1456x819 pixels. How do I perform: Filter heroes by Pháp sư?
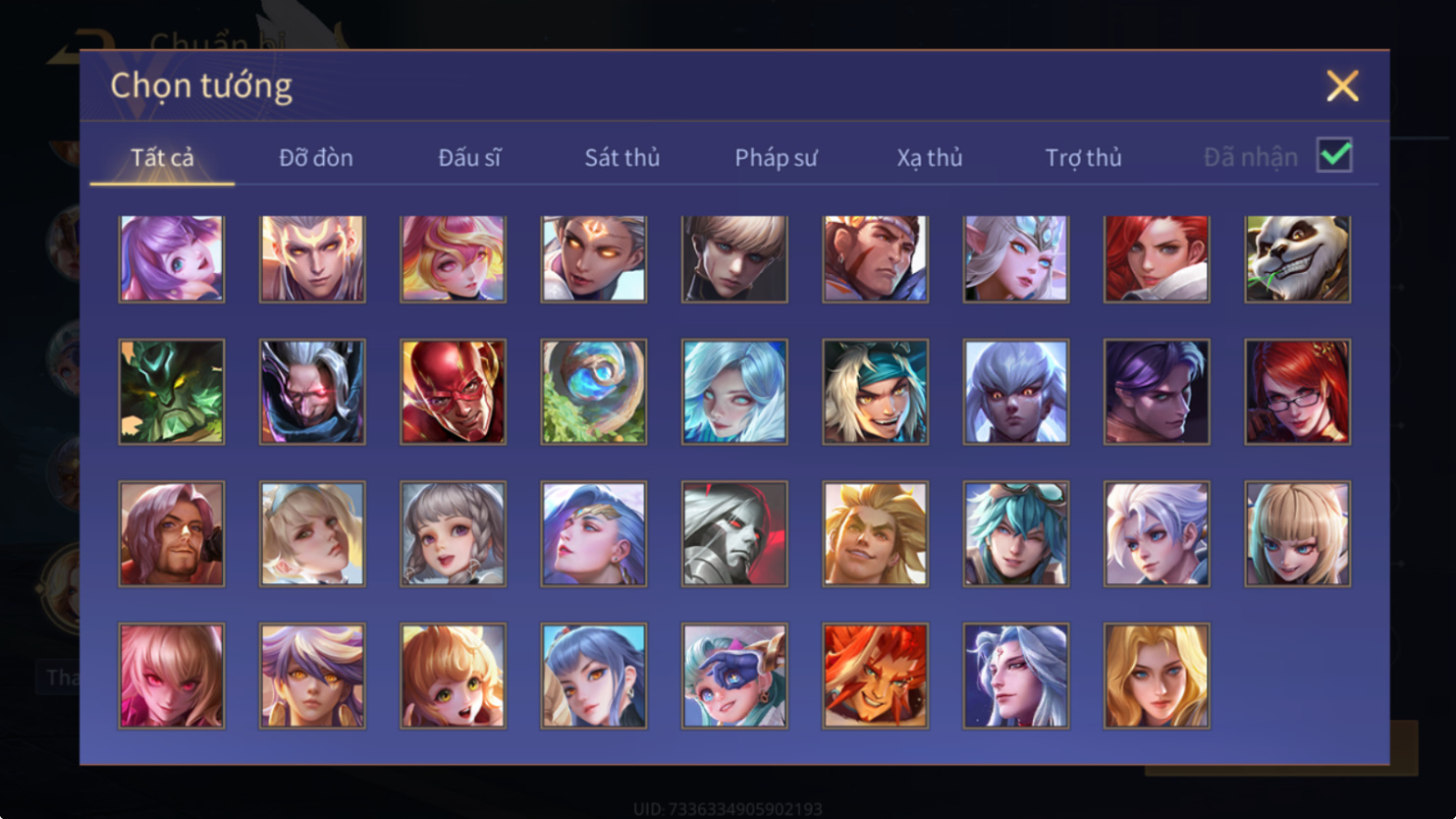(776, 157)
